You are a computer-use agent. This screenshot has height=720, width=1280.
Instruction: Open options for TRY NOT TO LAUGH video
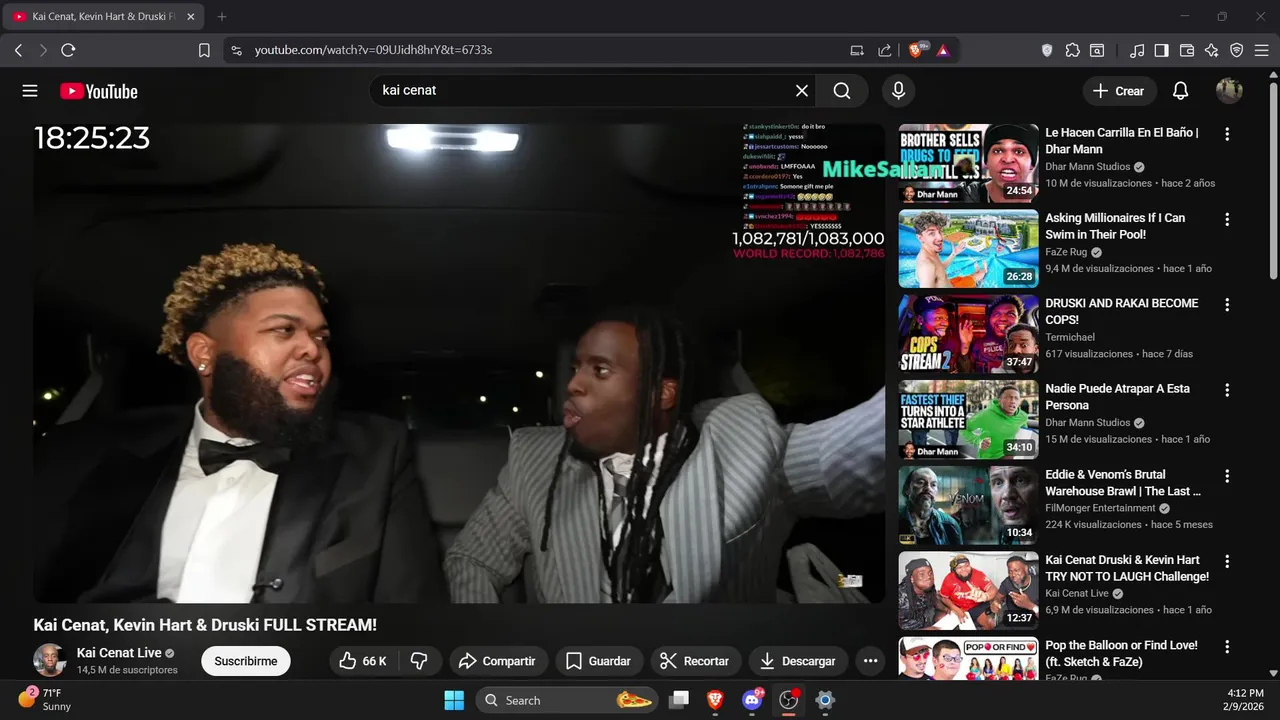pyautogui.click(x=1227, y=561)
